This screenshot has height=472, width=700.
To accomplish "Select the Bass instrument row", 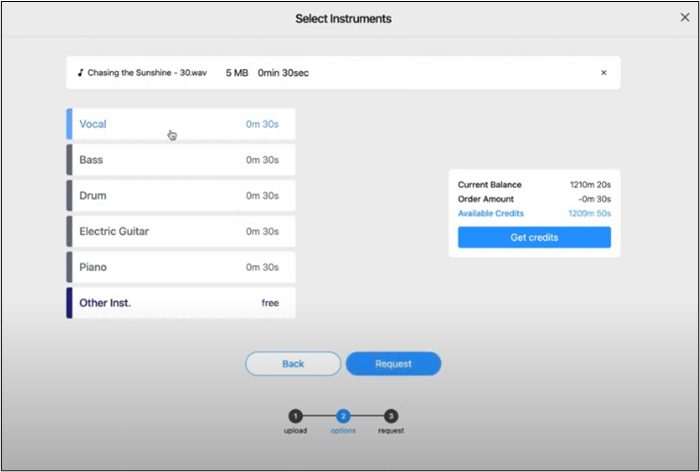I will coord(180,160).
